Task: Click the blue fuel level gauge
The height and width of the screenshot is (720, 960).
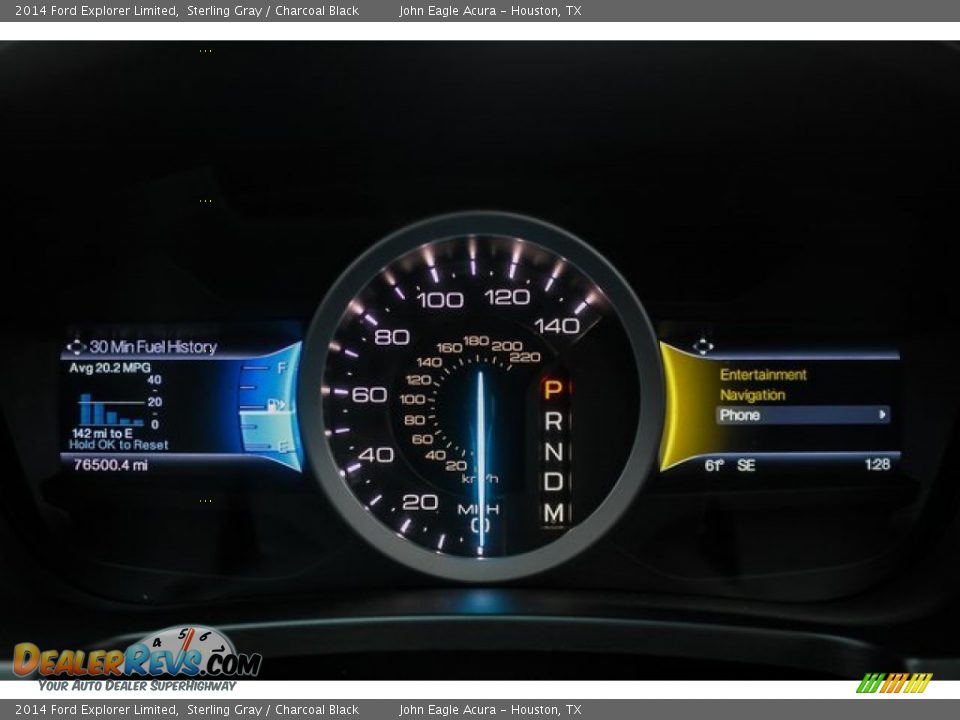Action: click(271, 405)
